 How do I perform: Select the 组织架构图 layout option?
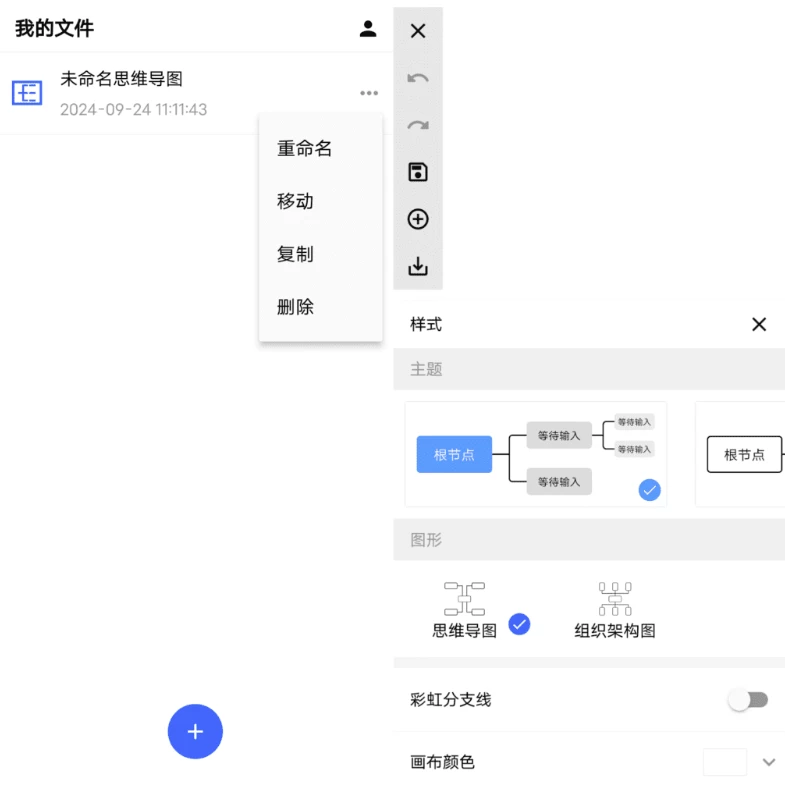(614, 610)
